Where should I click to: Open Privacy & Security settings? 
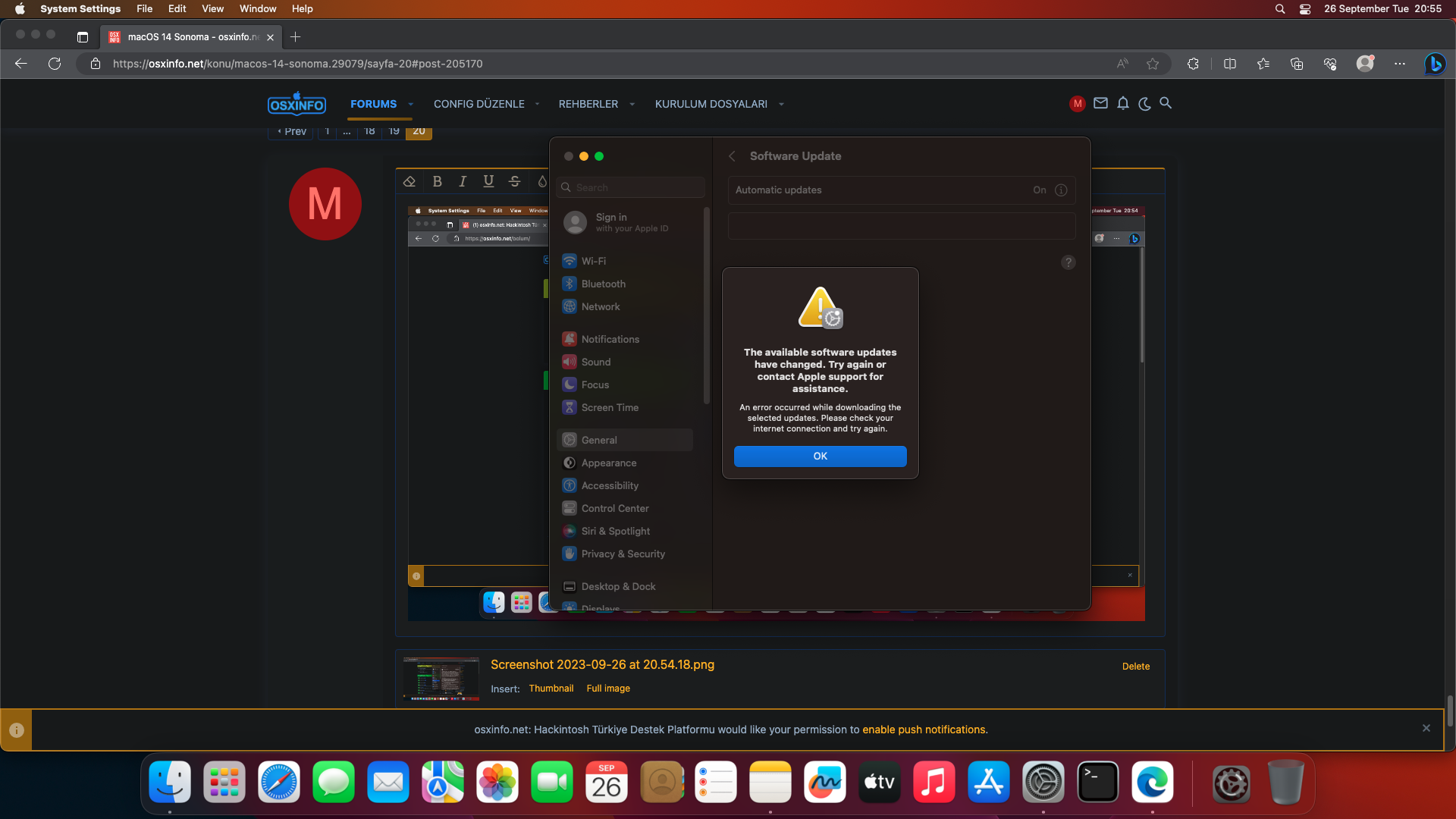coord(622,554)
